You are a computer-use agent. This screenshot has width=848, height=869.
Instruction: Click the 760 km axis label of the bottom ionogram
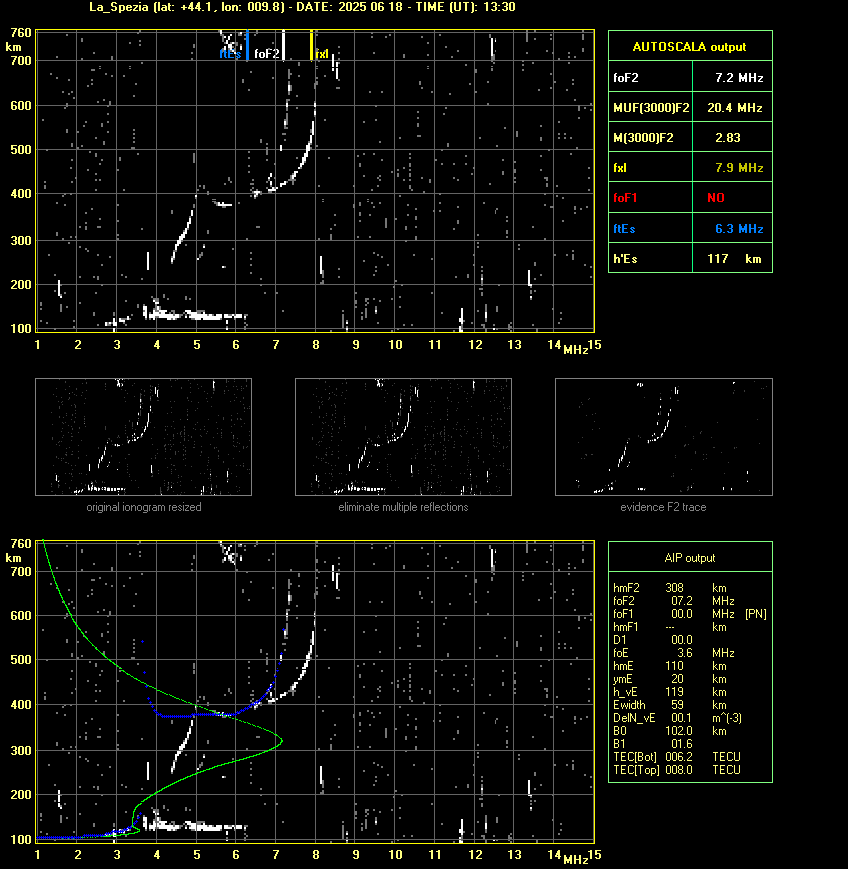21,544
